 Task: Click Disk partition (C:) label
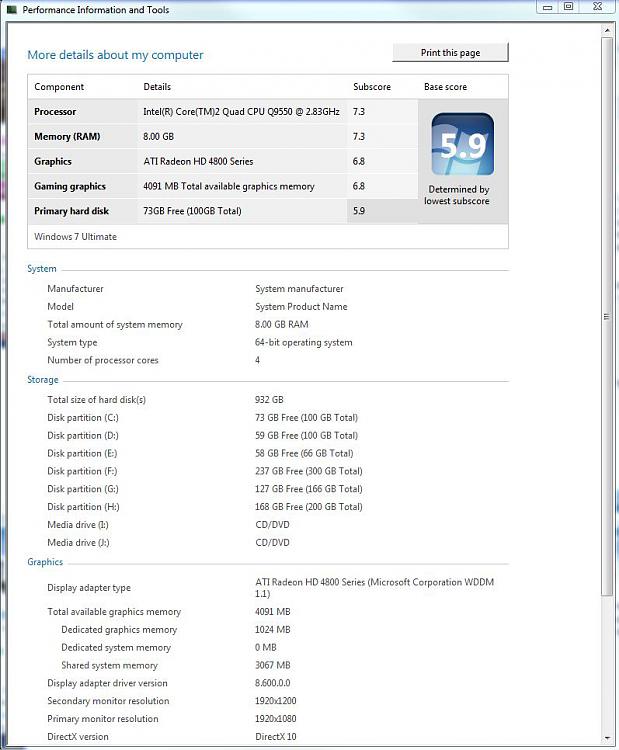(82, 418)
